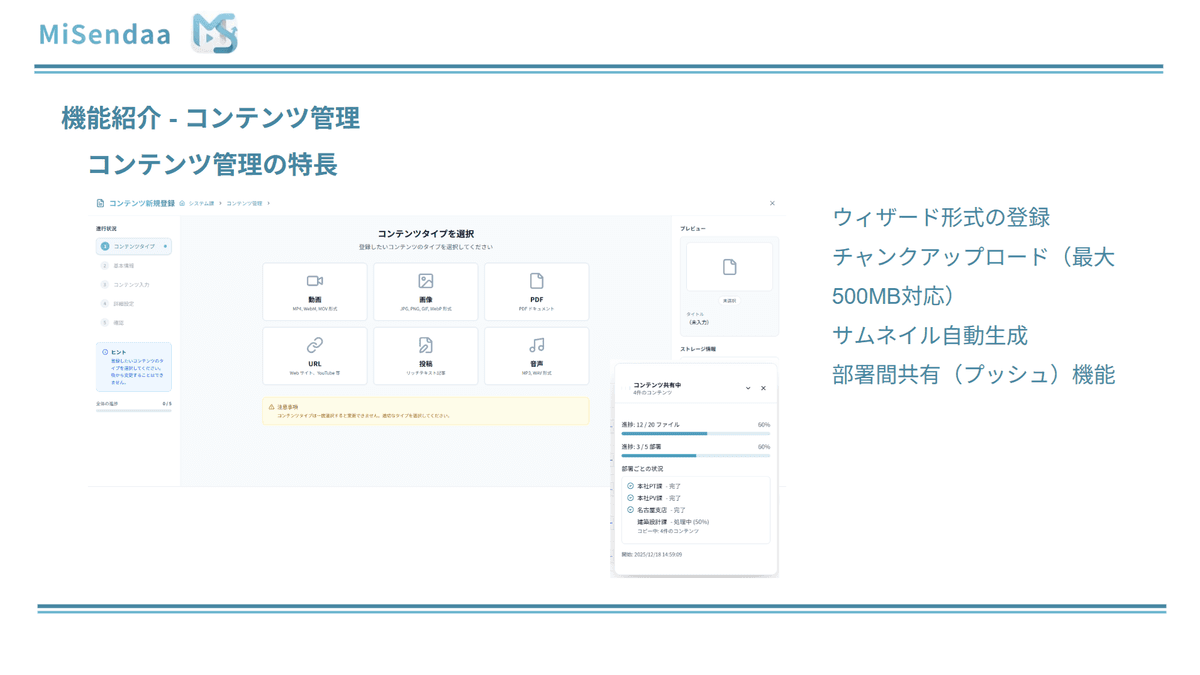Pick the PDF document content type
This screenshot has width=1200, height=675.
(537, 291)
